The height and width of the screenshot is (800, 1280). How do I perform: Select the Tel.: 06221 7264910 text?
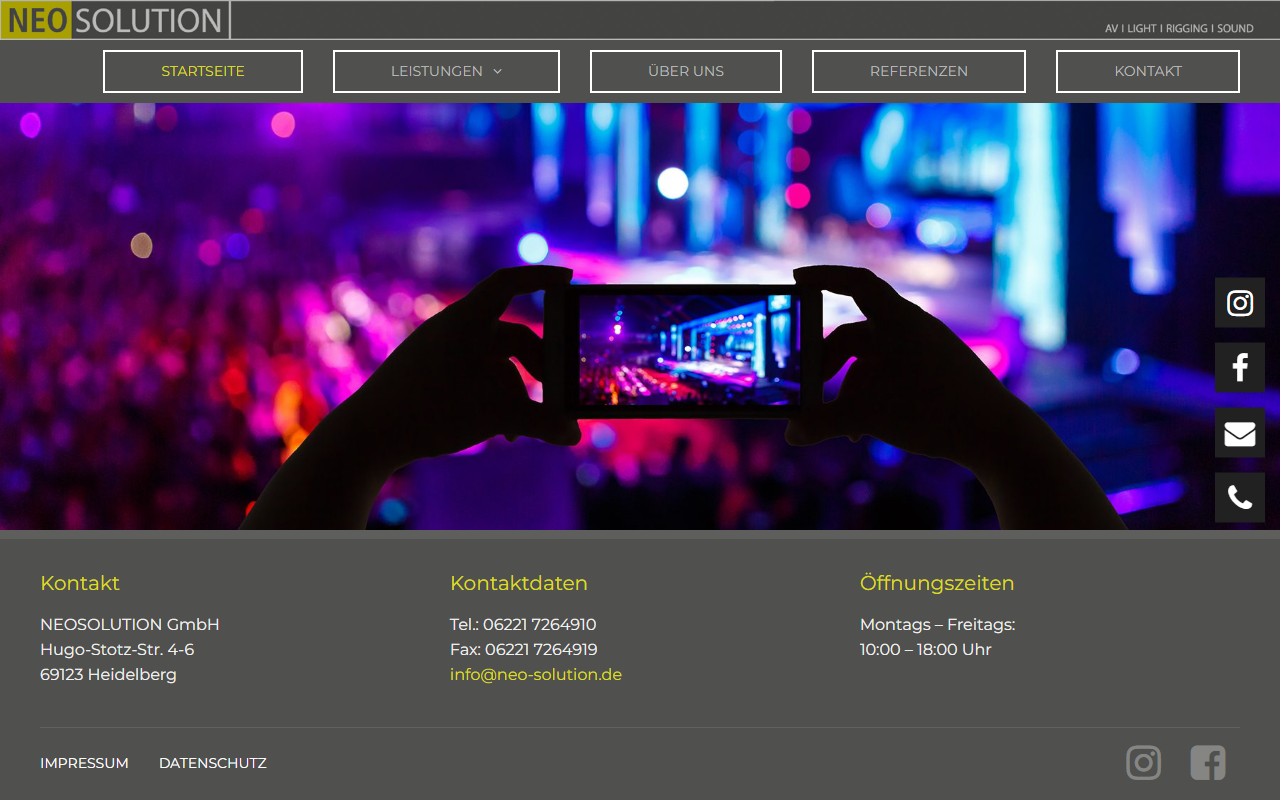pos(523,624)
